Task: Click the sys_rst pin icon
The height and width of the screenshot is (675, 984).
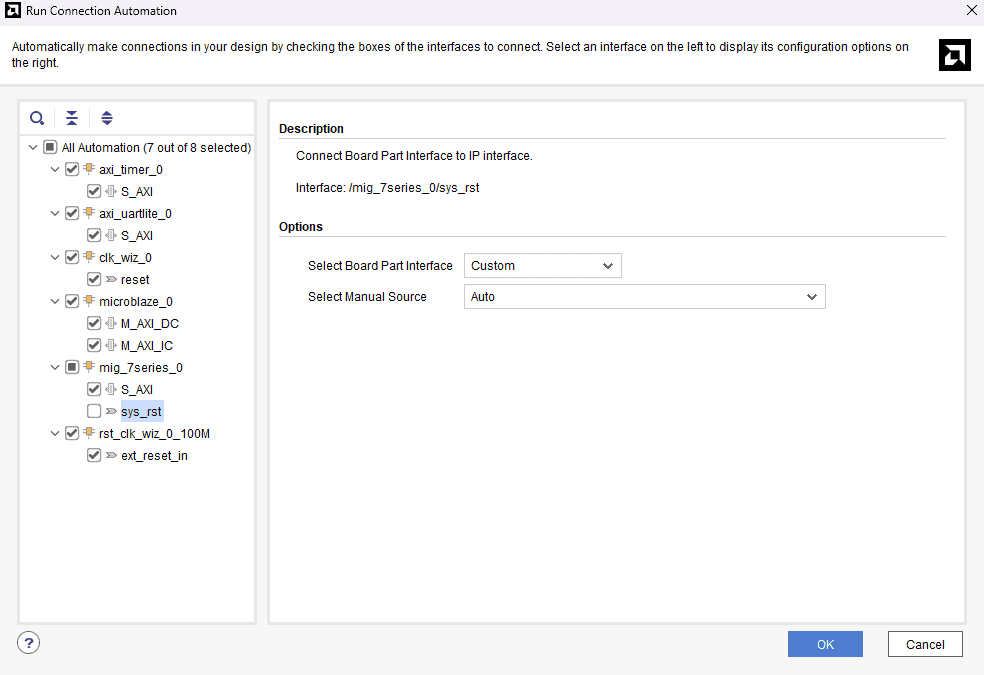Action: click(x=110, y=411)
